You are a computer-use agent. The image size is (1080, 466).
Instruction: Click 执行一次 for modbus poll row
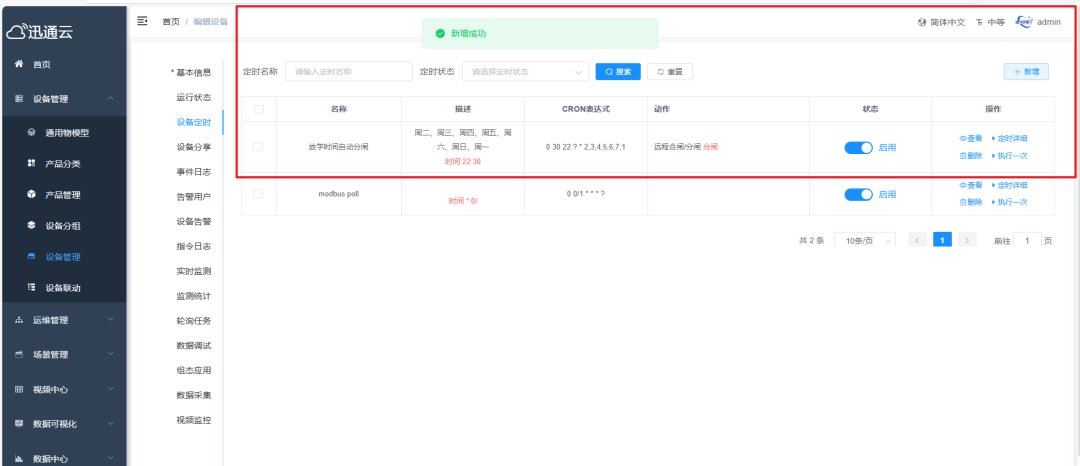coord(1009,202)
